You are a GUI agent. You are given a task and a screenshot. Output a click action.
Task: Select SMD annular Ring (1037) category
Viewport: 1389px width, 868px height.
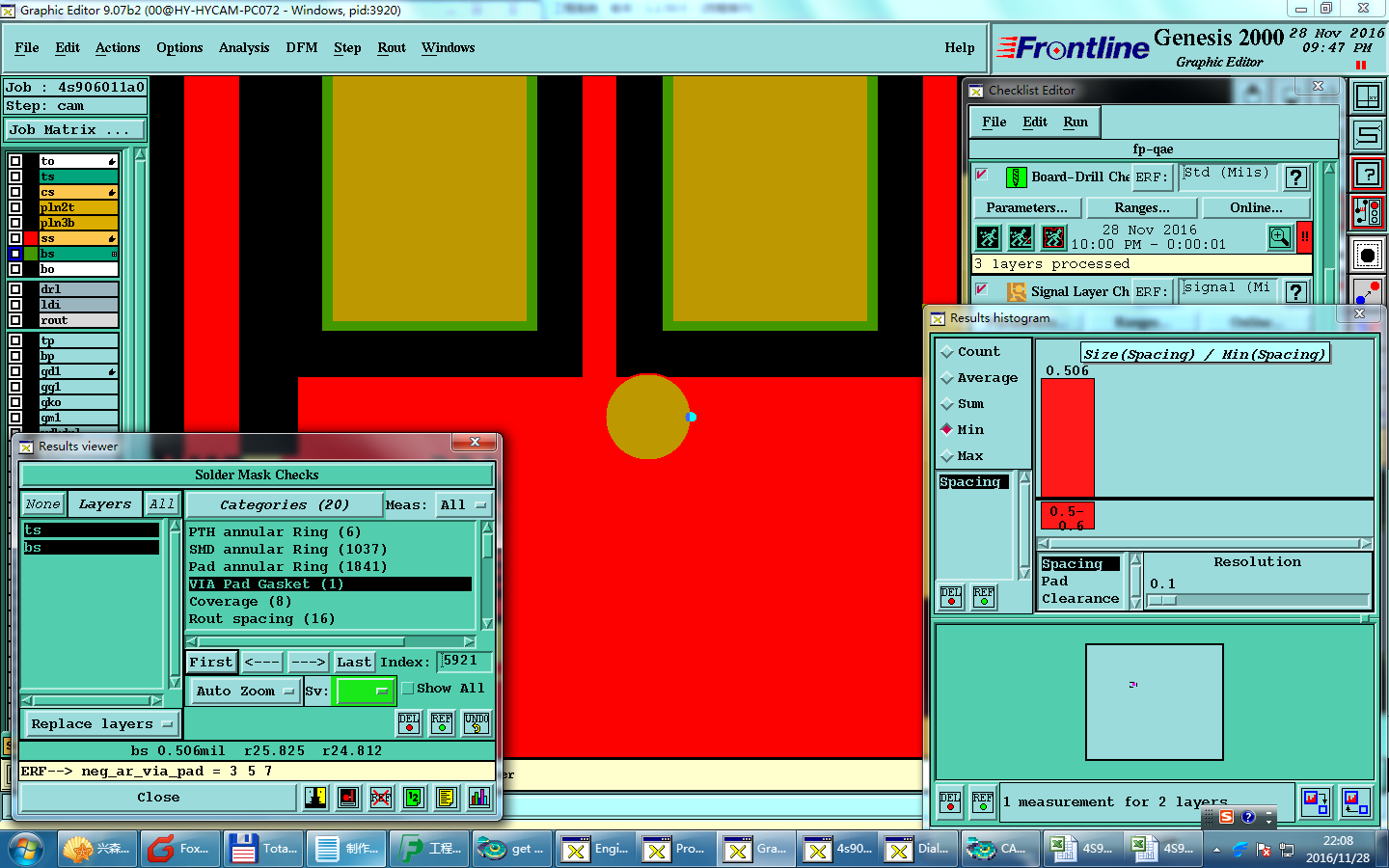click(x=329, y=549)
